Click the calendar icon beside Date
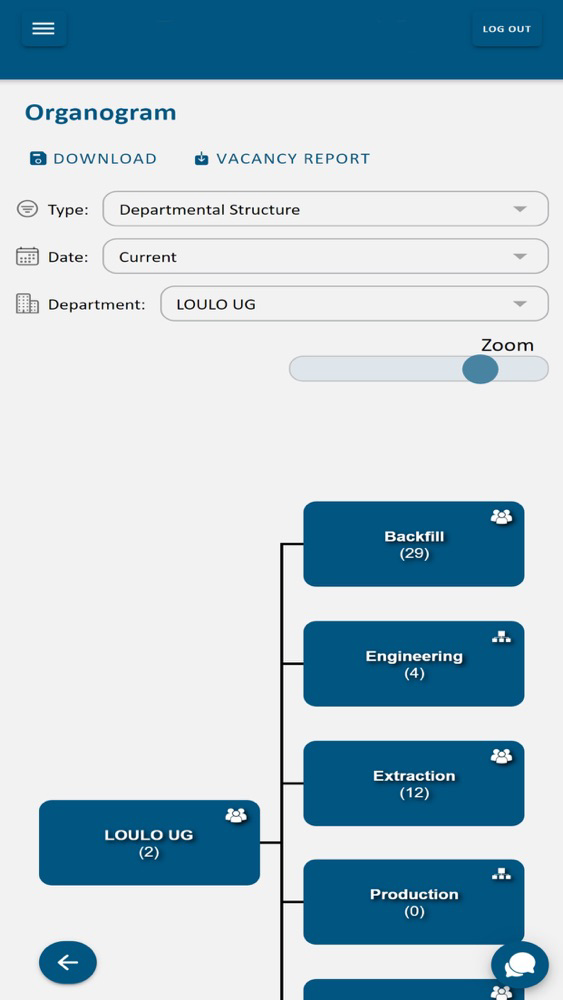 [x=27, y=256]
